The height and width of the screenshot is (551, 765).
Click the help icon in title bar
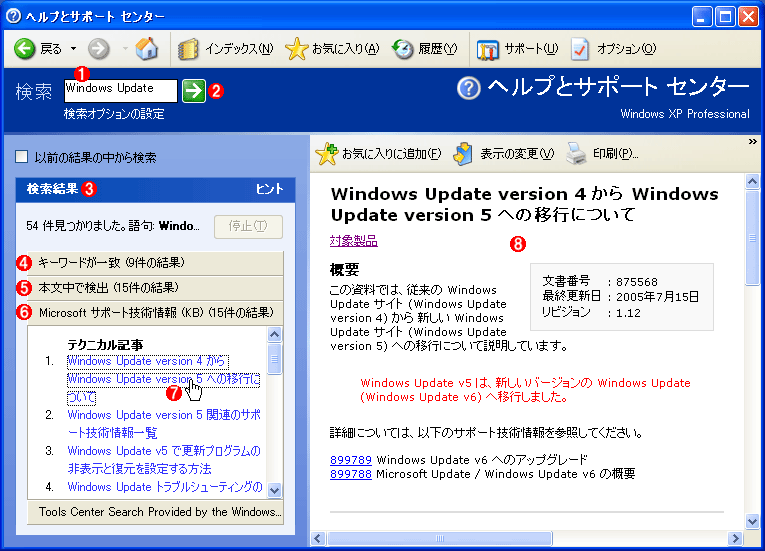coord(13,16)
